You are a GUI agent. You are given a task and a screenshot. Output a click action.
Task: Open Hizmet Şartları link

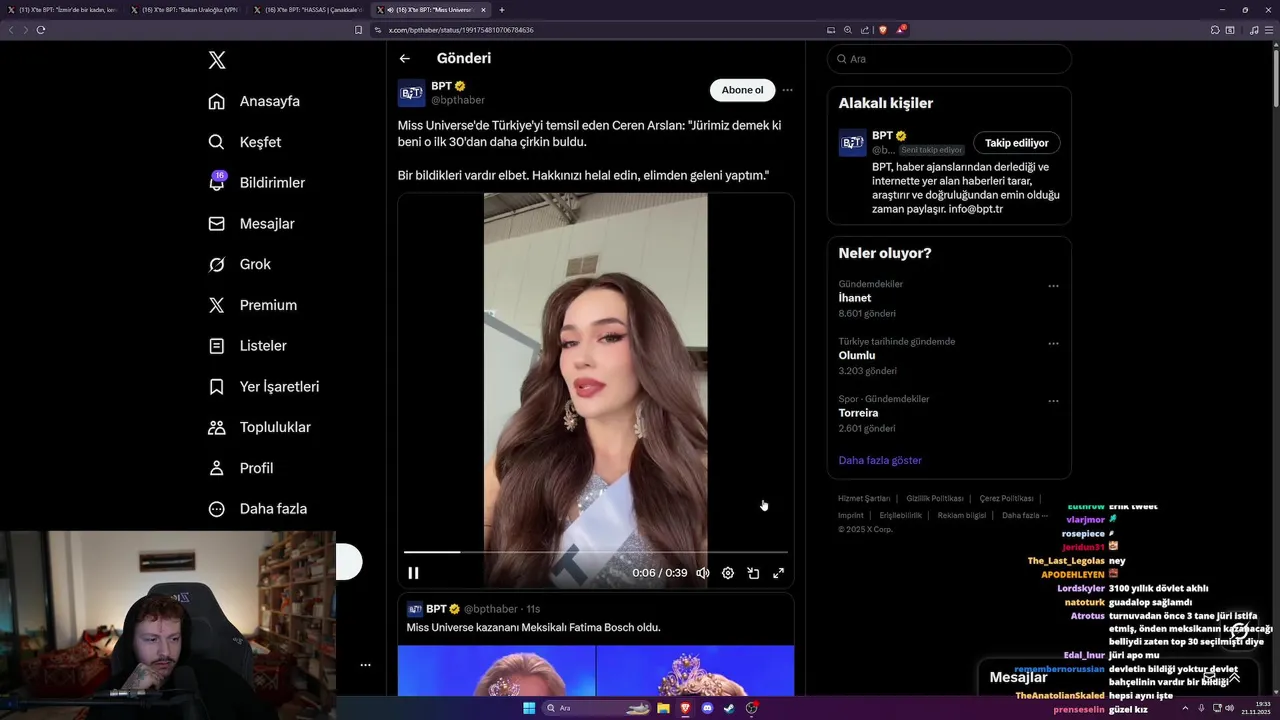pos(864,498)
